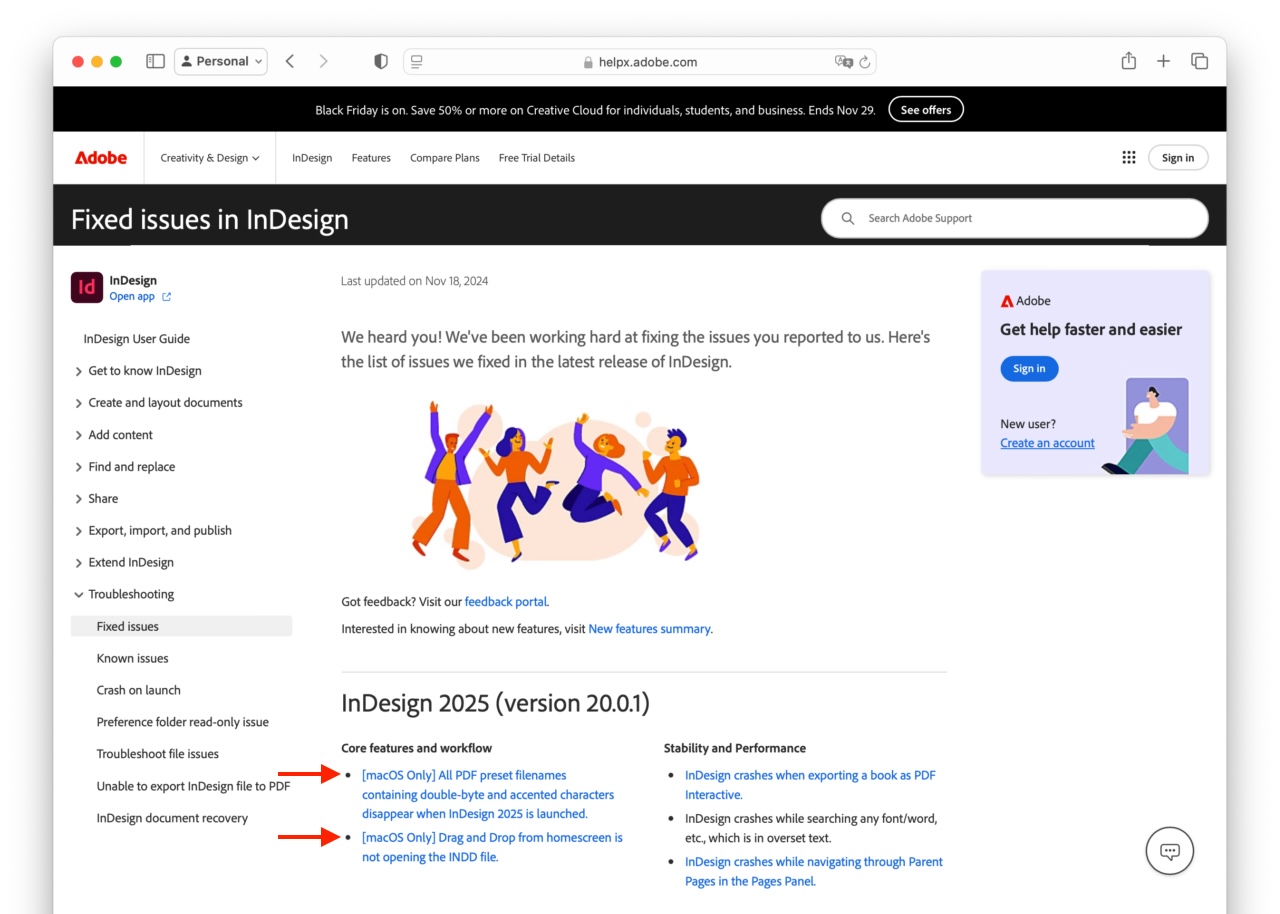The height and width of the screenshot is (914, 1280).
Task: Collapse the Troubleshooting section
Action: [124, 594]
